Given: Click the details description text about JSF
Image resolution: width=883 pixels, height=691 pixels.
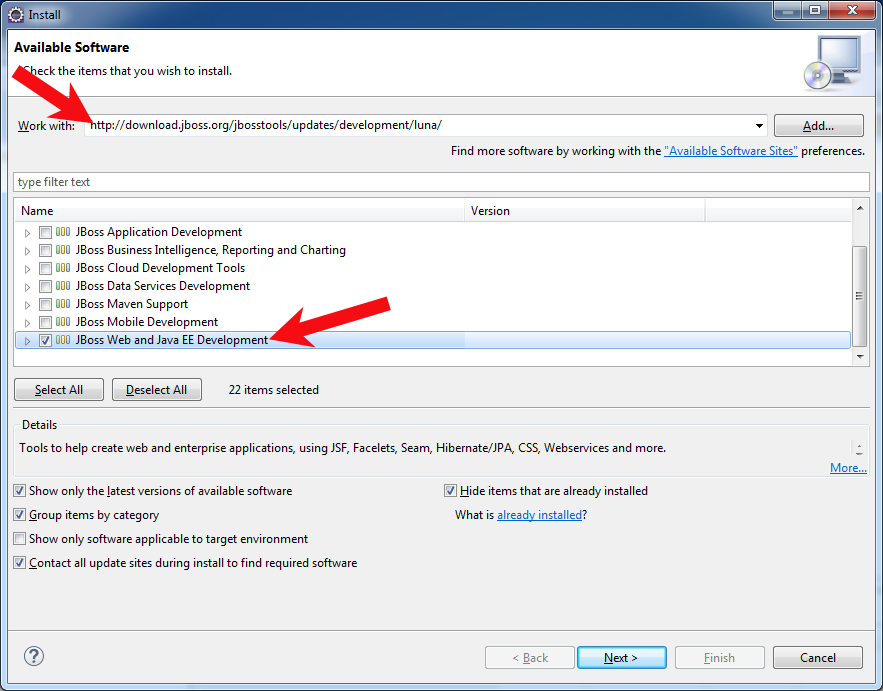Looking at the screenshot, I should (342, 448).
